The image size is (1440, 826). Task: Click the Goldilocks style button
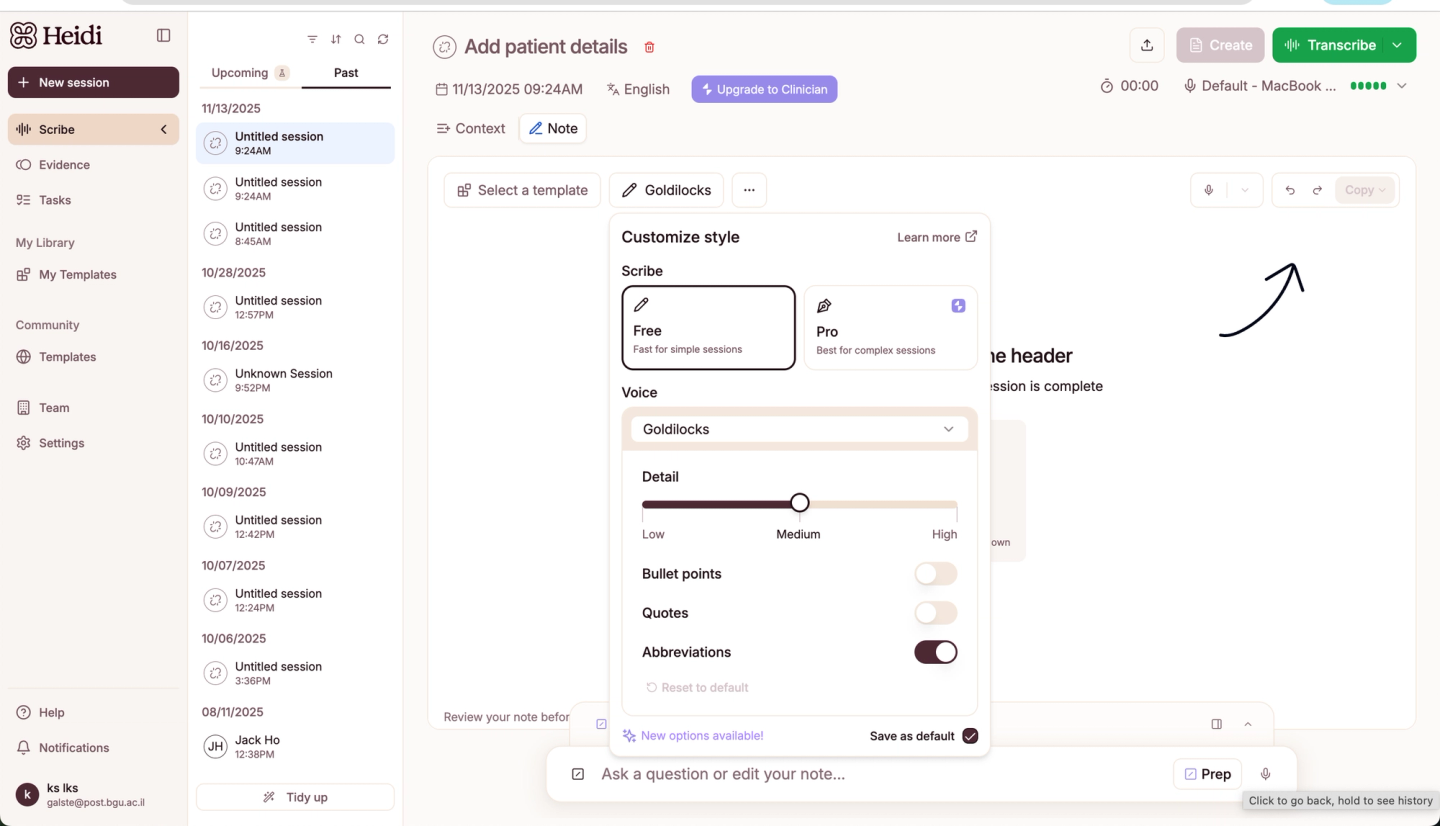(667, 190)
